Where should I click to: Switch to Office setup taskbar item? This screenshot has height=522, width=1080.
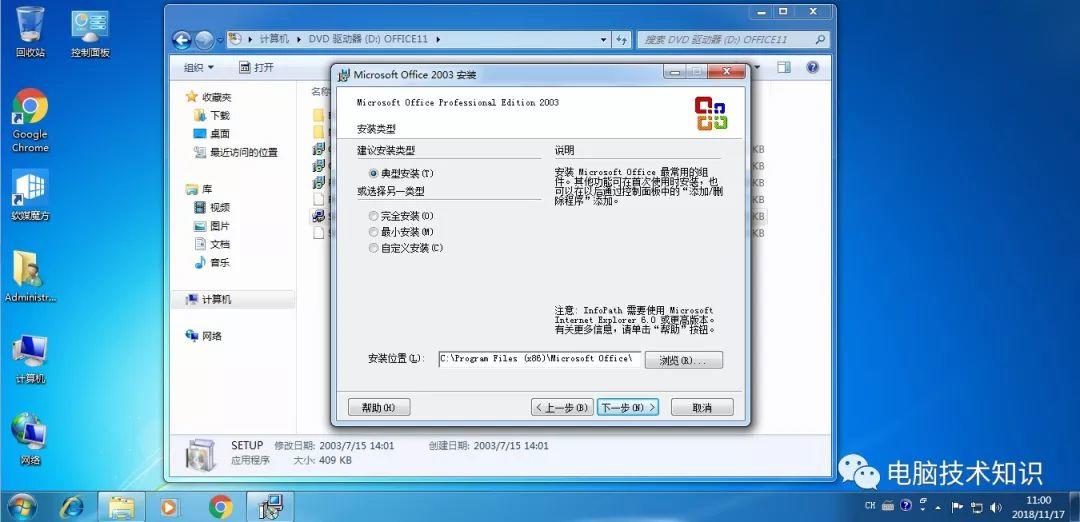(x=270, y=508)
